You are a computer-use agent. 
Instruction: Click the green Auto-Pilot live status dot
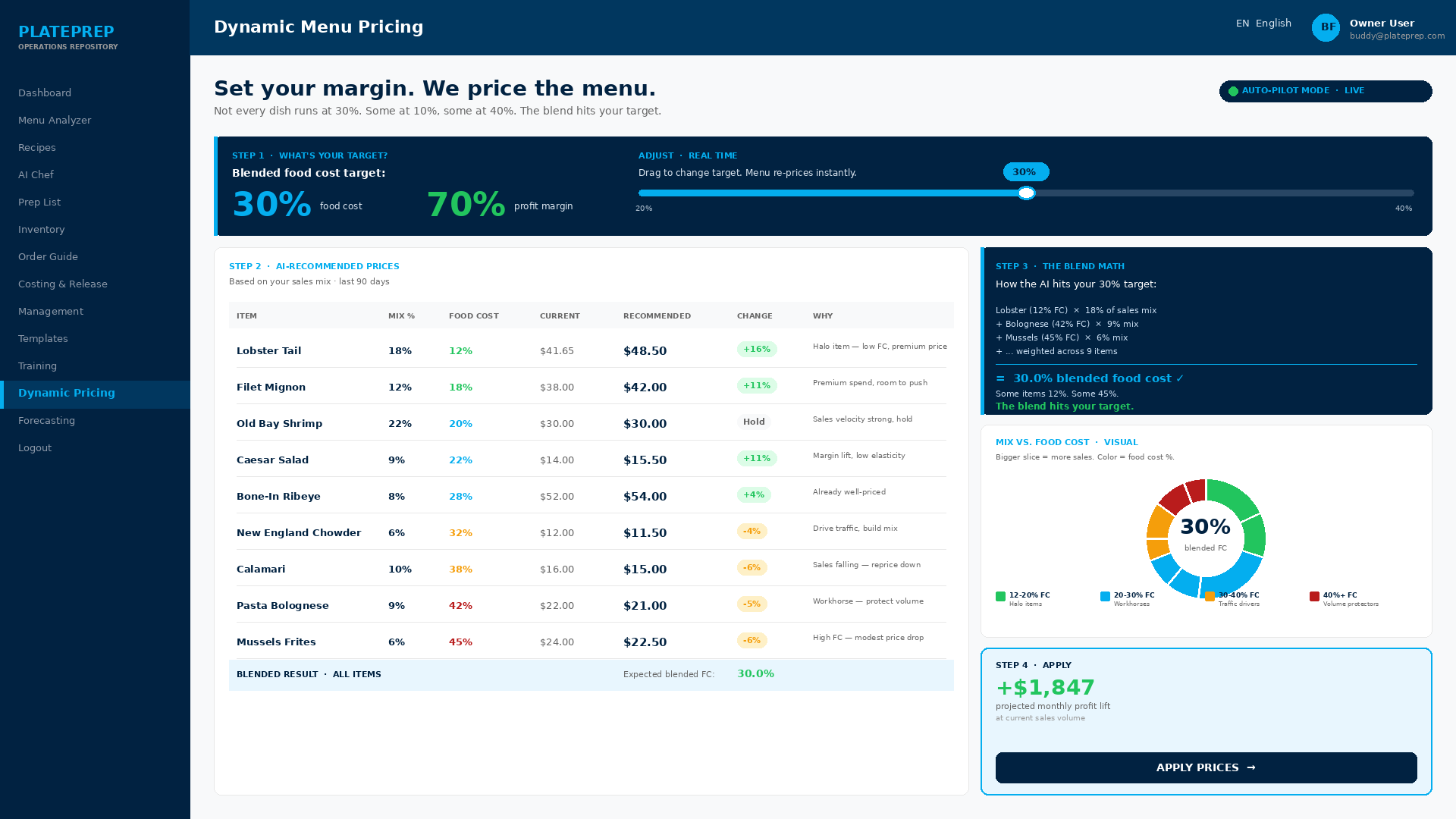tap(1233, 91)
